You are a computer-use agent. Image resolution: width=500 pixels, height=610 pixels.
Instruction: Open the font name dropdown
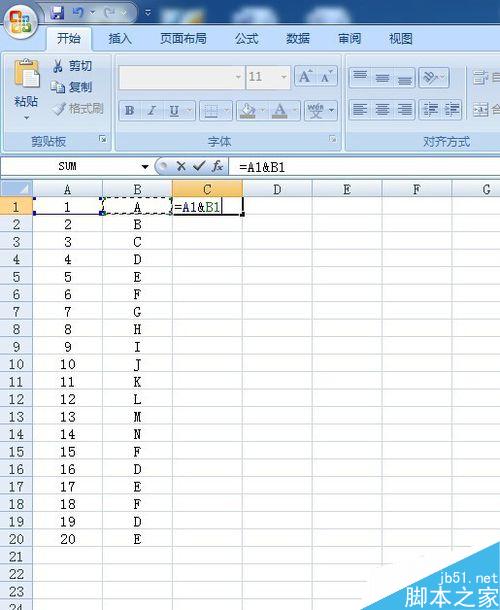point(238,77)
